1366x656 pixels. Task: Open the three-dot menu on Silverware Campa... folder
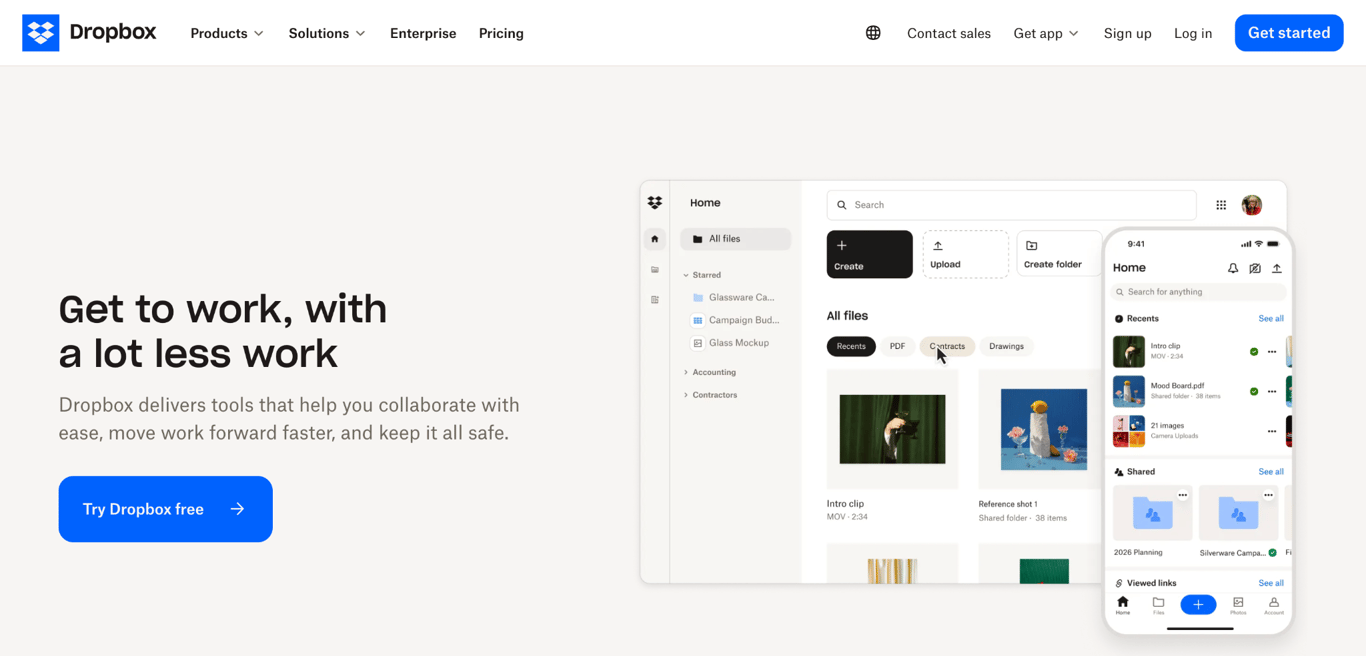click(1268, 495)
